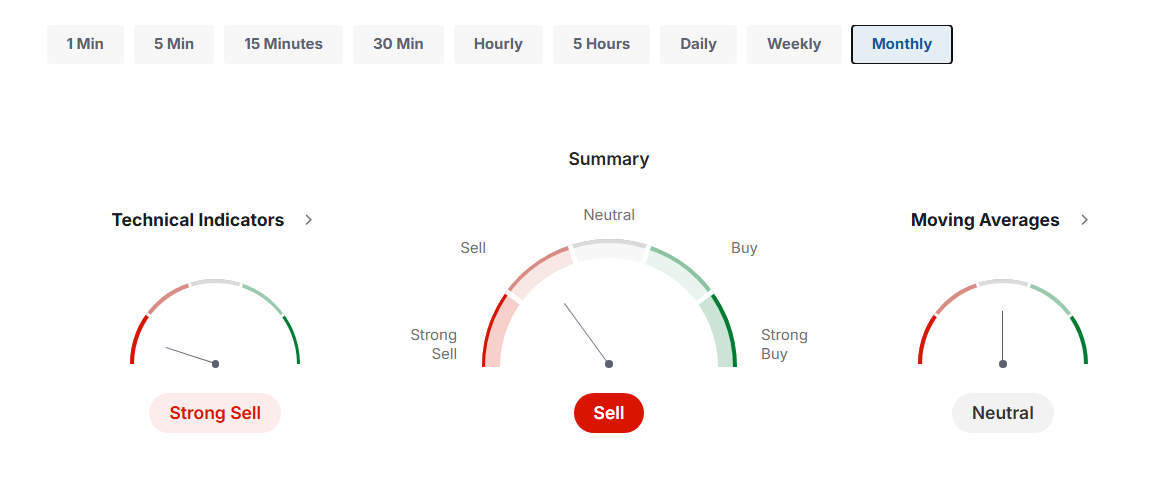The height and width of the screenshot is (491, 1166).
Task: Select the Daily timeframe tab
Action: [698, 44]
